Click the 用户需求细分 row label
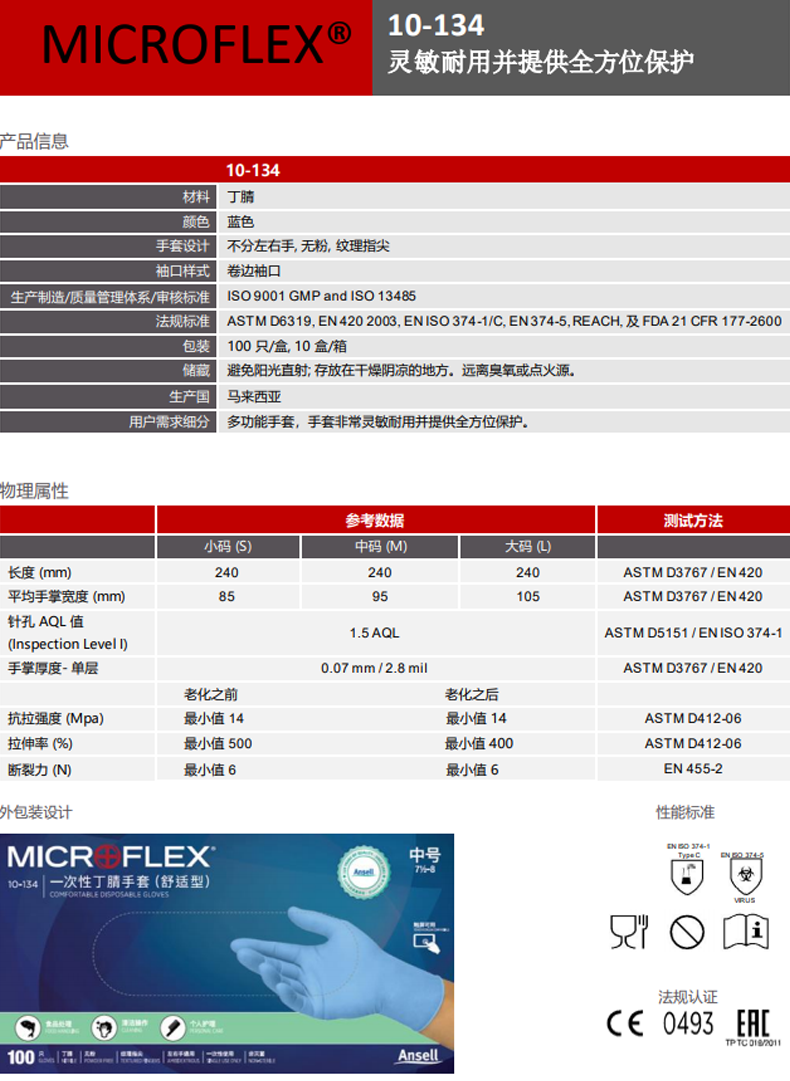This screenshot has height=1081, width=790. coord(169,421)
